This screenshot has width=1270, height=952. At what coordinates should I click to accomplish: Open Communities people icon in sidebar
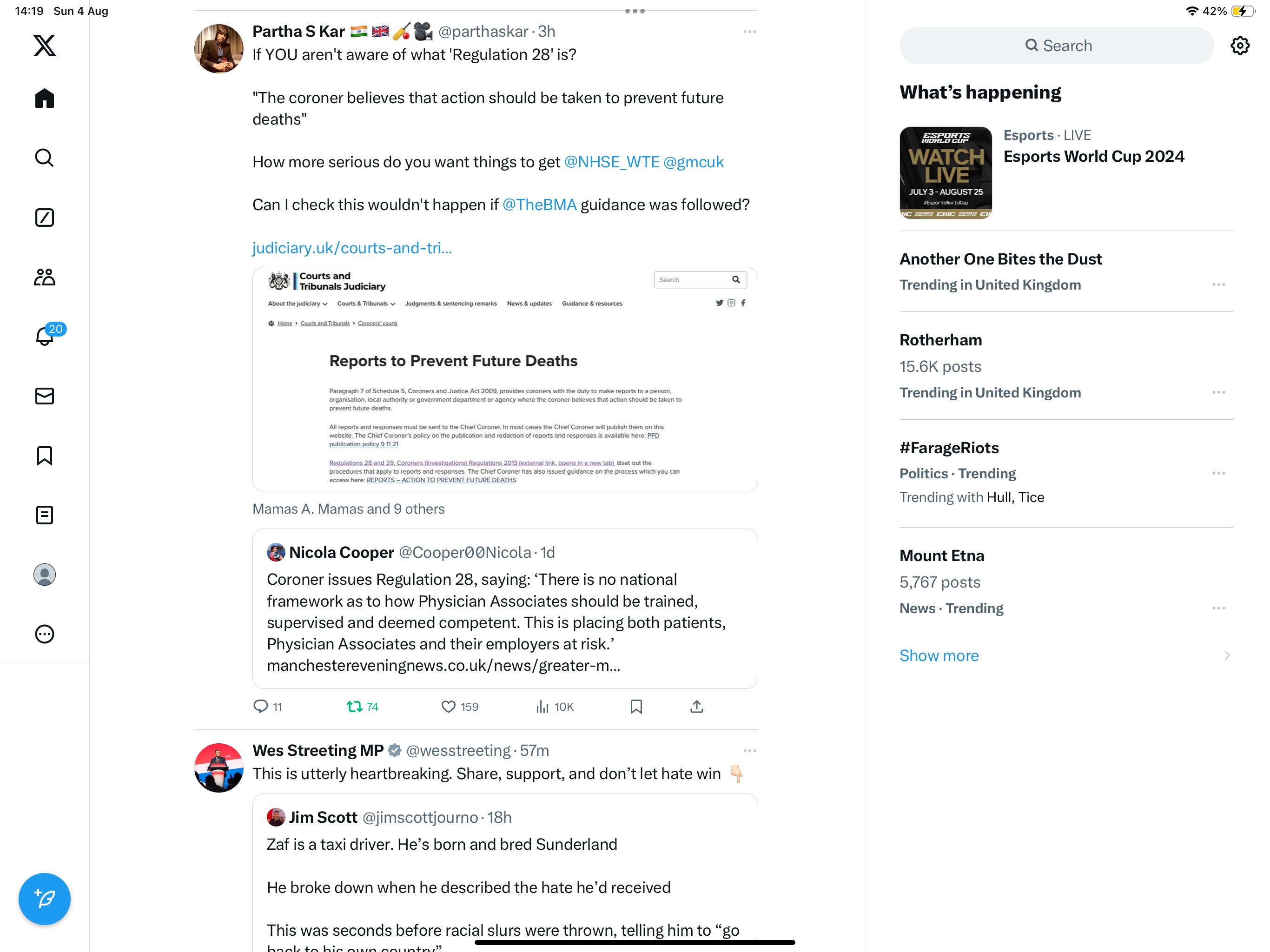coord(44,278)
